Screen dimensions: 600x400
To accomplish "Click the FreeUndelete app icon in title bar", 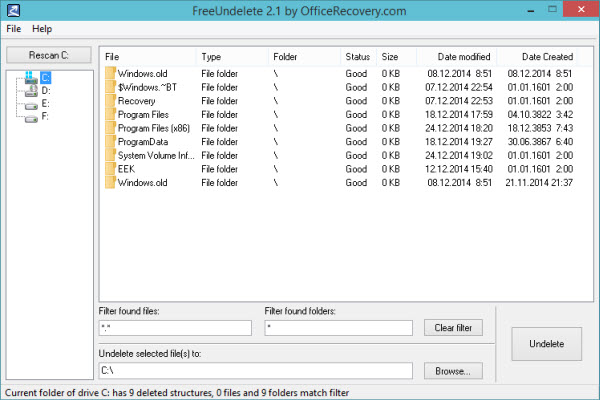I will click(x=13, y=10).
